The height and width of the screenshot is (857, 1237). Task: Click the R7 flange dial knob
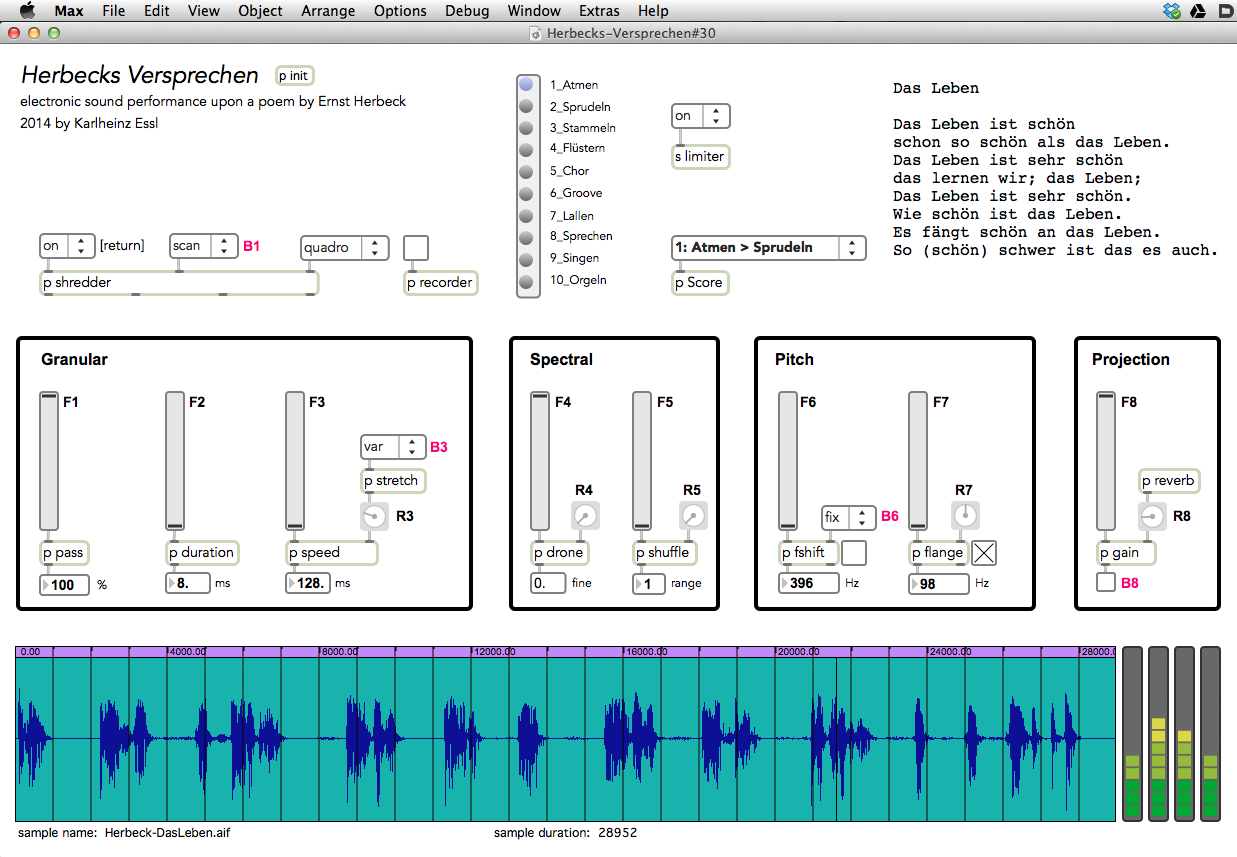tap(965, 516)
